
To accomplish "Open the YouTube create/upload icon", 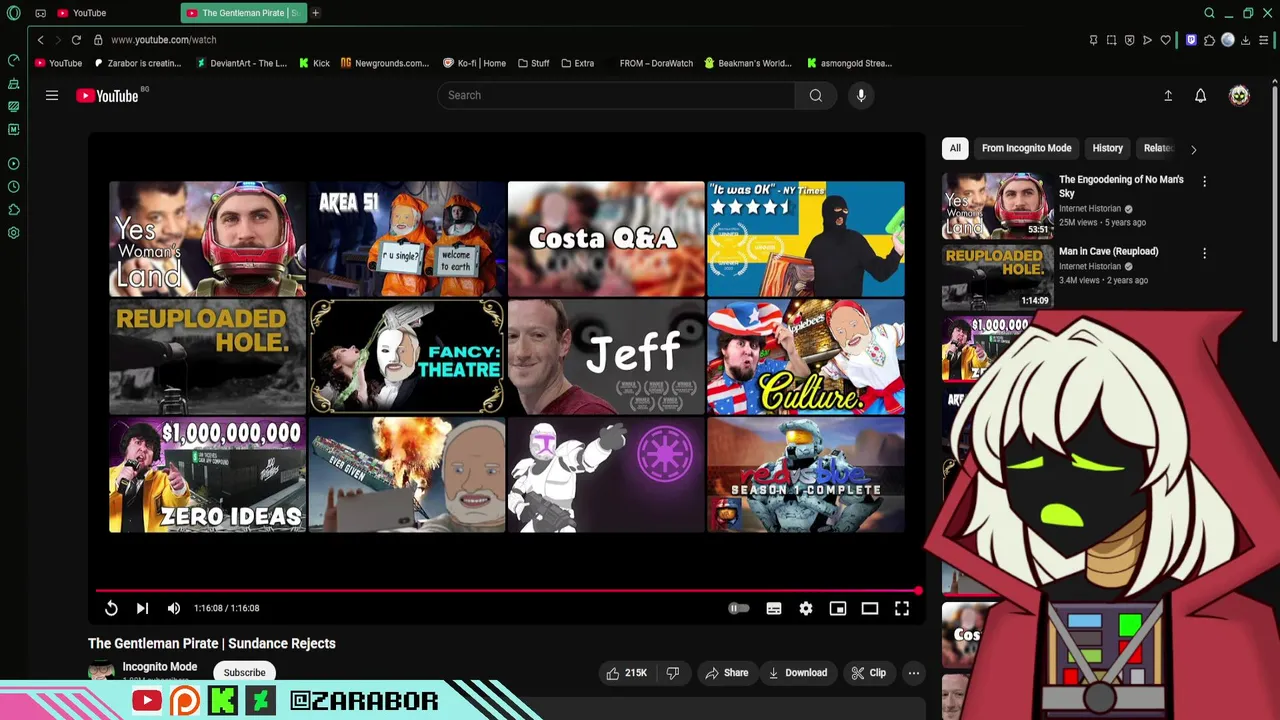I will coord(1168,95).
